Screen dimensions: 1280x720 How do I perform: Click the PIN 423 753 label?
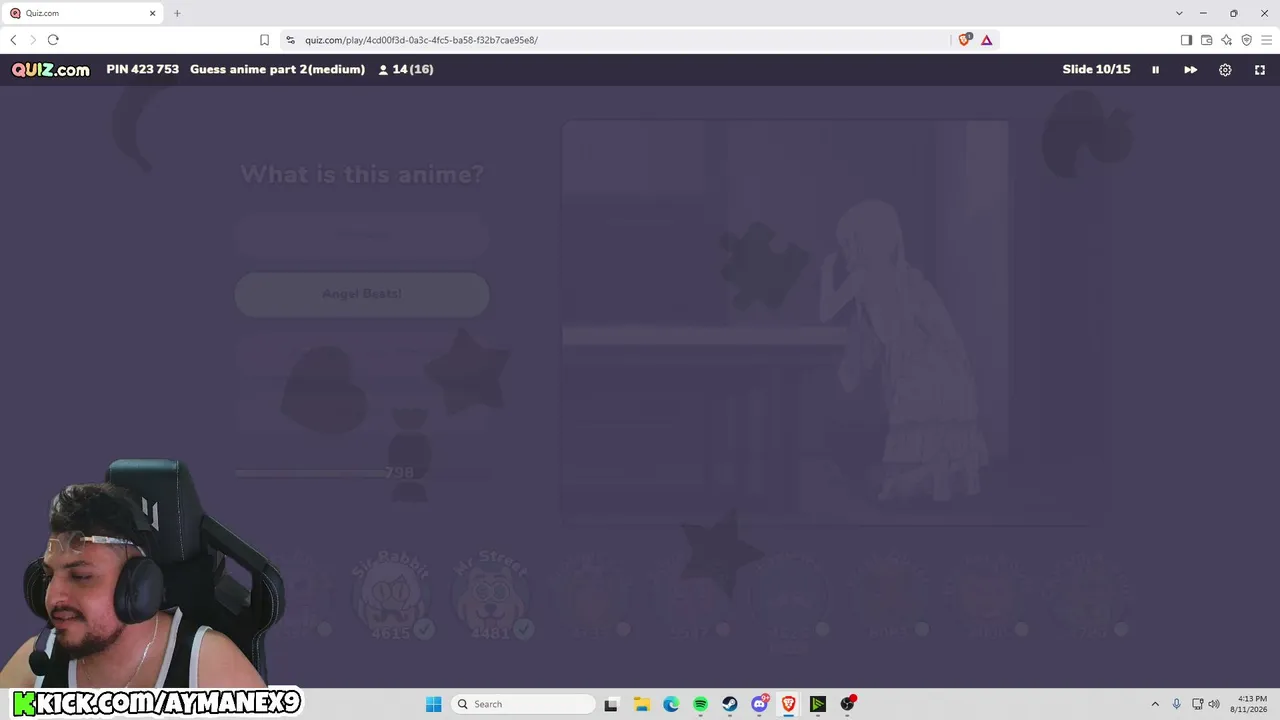143,70
